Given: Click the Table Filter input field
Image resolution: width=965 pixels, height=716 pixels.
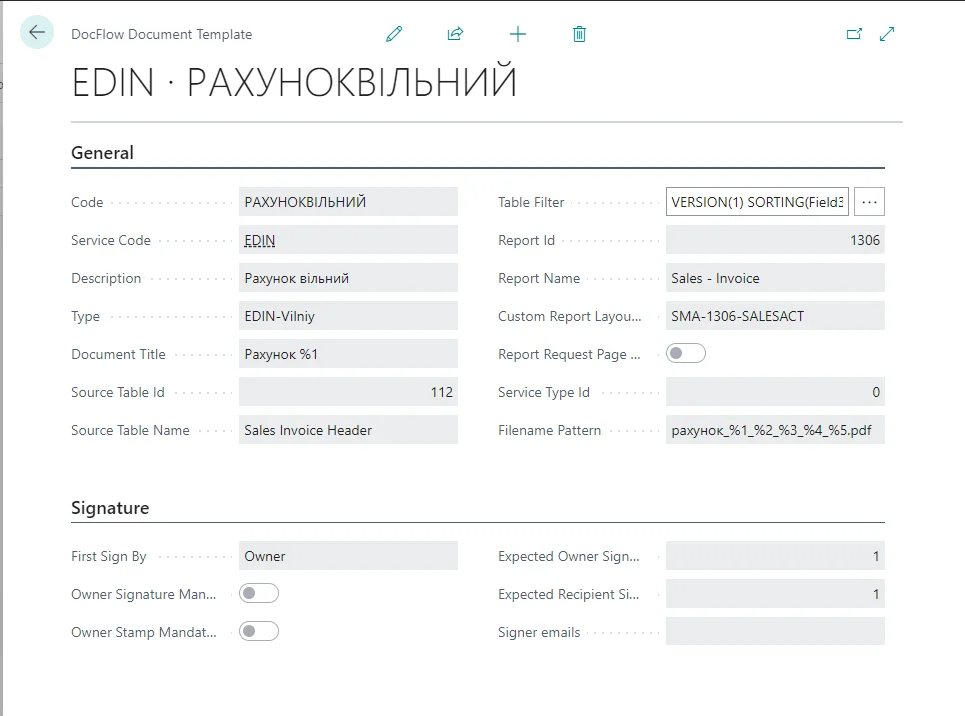Looking at the screenshot, I should click(757, 202).
